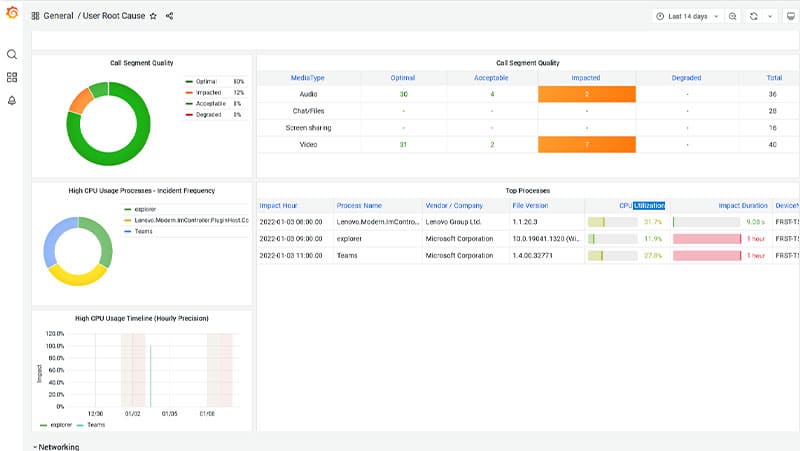
Task: Click the orange Impacted cell in the Video row
Action: (586, 144)
